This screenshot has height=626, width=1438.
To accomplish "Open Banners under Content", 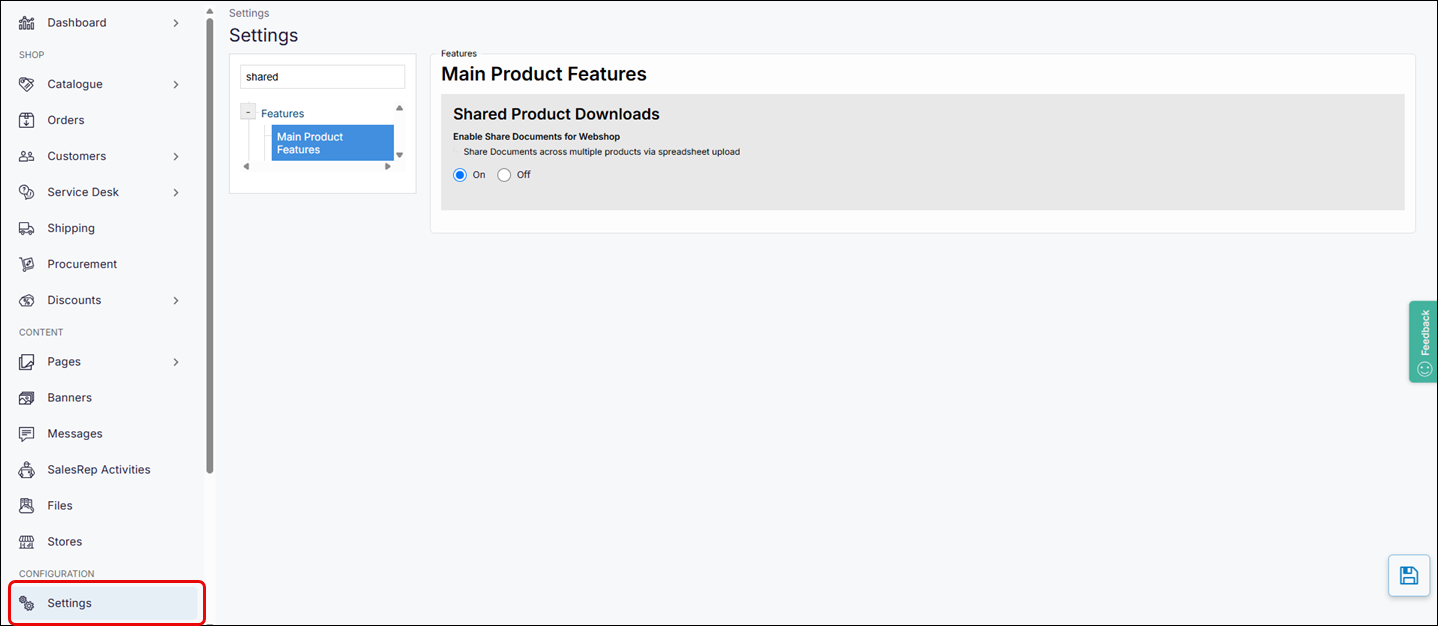I will click(70, 397).
